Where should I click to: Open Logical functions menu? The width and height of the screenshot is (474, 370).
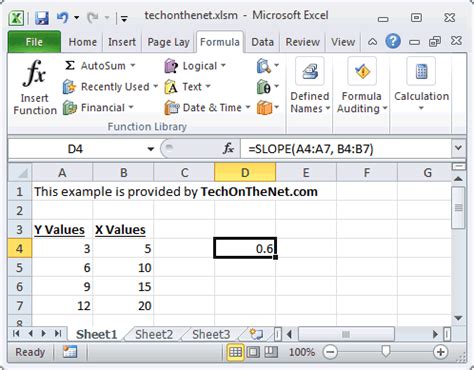pos(195,66)
